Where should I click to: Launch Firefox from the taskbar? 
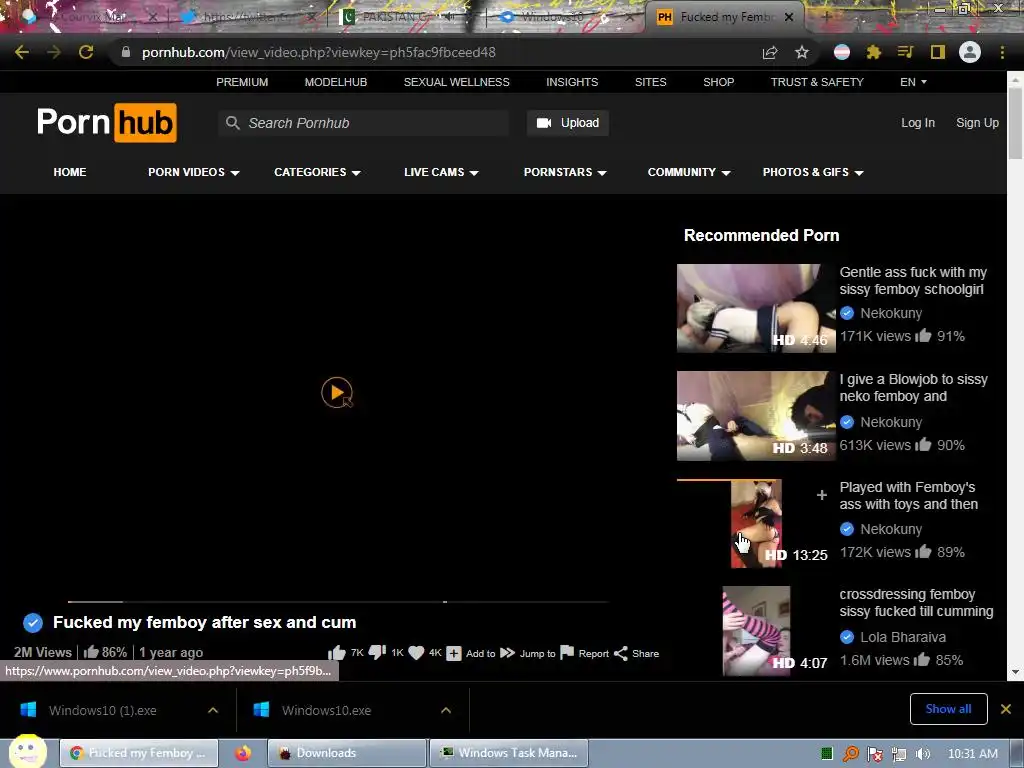click(x=243, y=753)
